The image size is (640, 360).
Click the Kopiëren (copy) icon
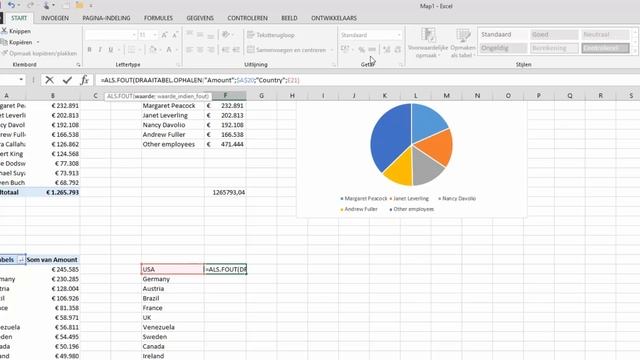(4, 42)
